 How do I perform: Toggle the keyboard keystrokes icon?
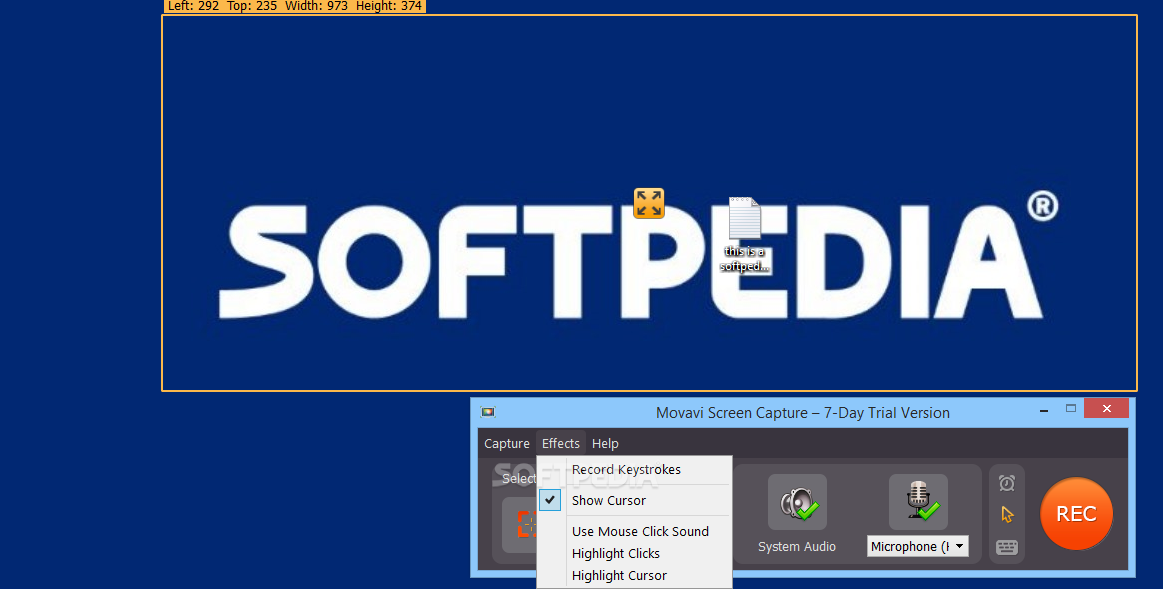[1006, 547]
